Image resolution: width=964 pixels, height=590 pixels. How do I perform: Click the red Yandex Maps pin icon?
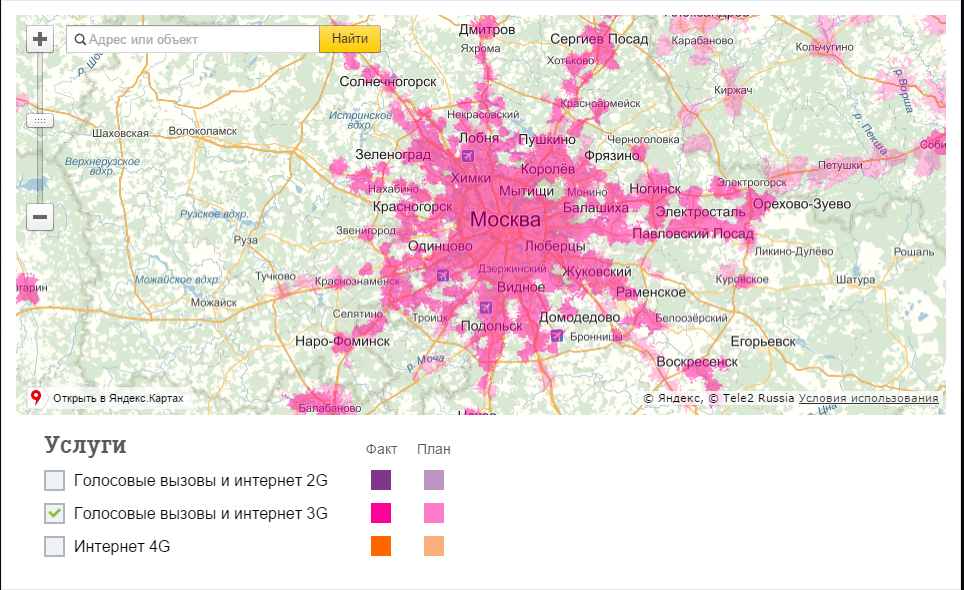pyautogui.click(x=36, y=398)
